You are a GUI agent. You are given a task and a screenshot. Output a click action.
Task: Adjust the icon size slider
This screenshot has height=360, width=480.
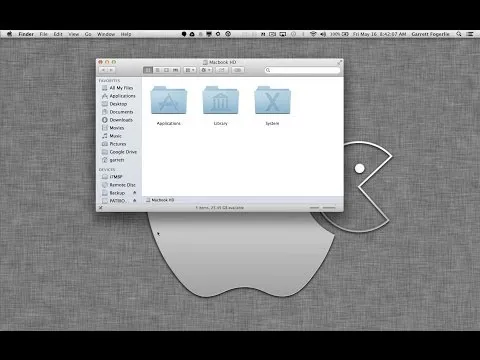[x=322, y=208]
